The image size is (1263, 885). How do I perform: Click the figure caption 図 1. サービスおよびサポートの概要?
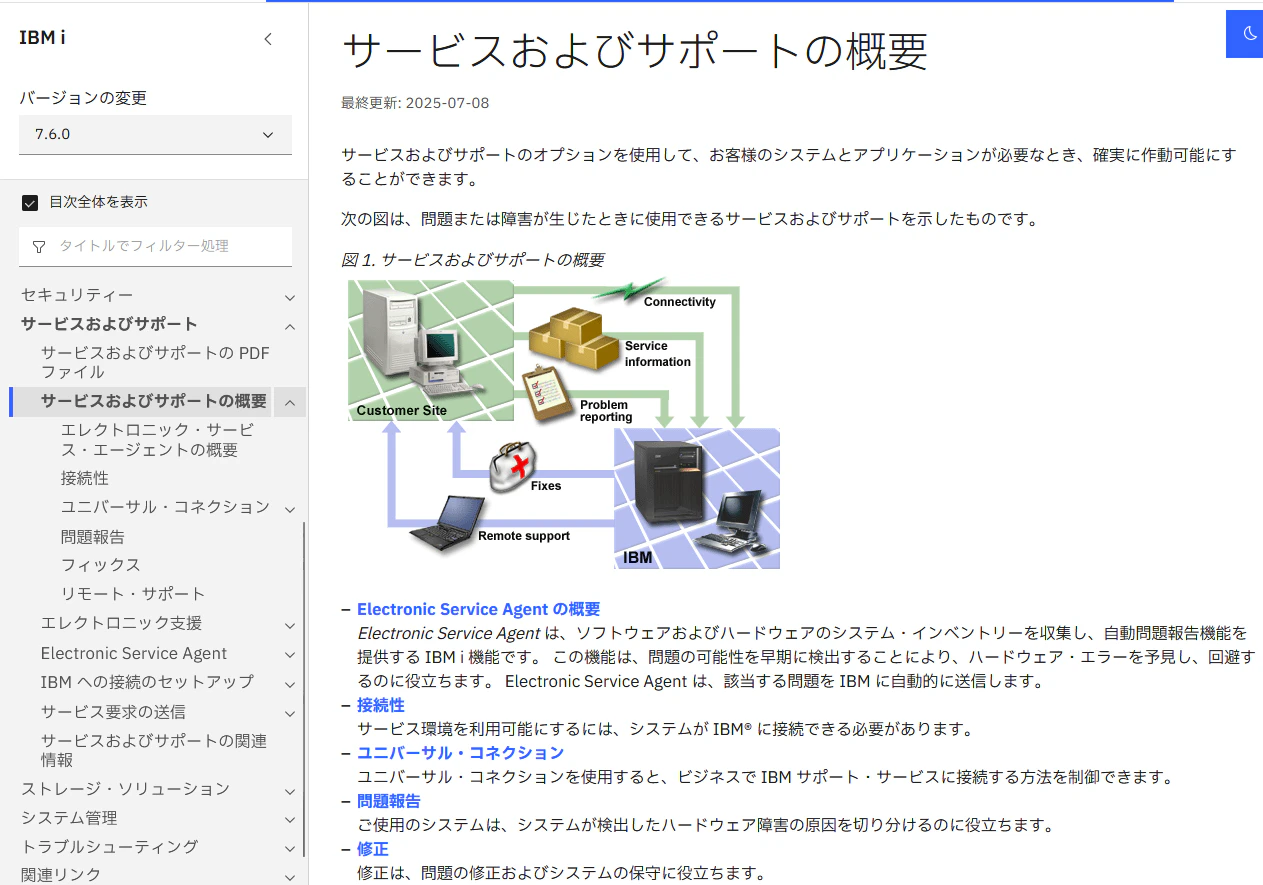tap(472, 260)
